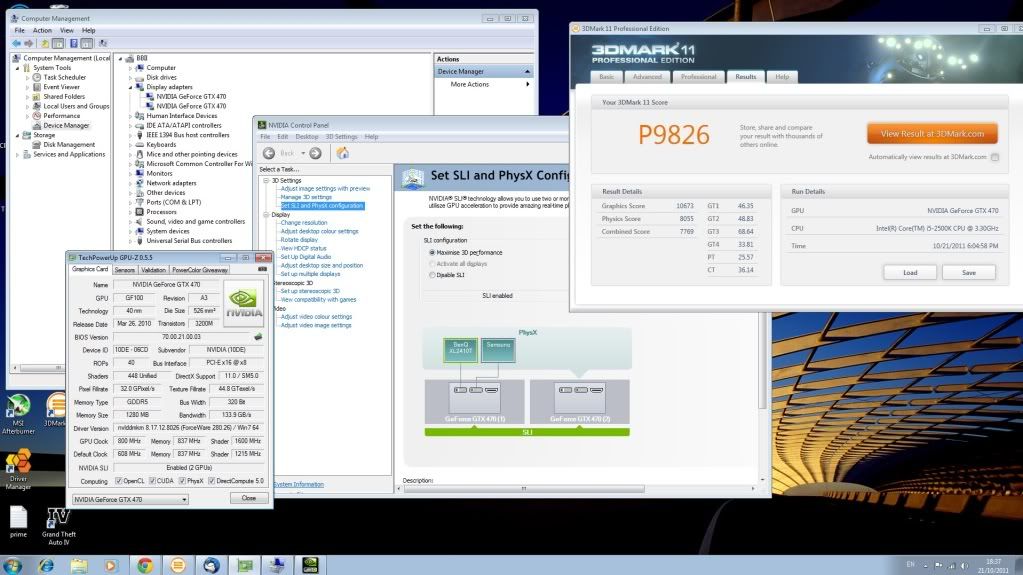Toggle PhysX checkbox in GPU-Z
This screenshot has height=575, width=1023.
[x=182, y=481]
